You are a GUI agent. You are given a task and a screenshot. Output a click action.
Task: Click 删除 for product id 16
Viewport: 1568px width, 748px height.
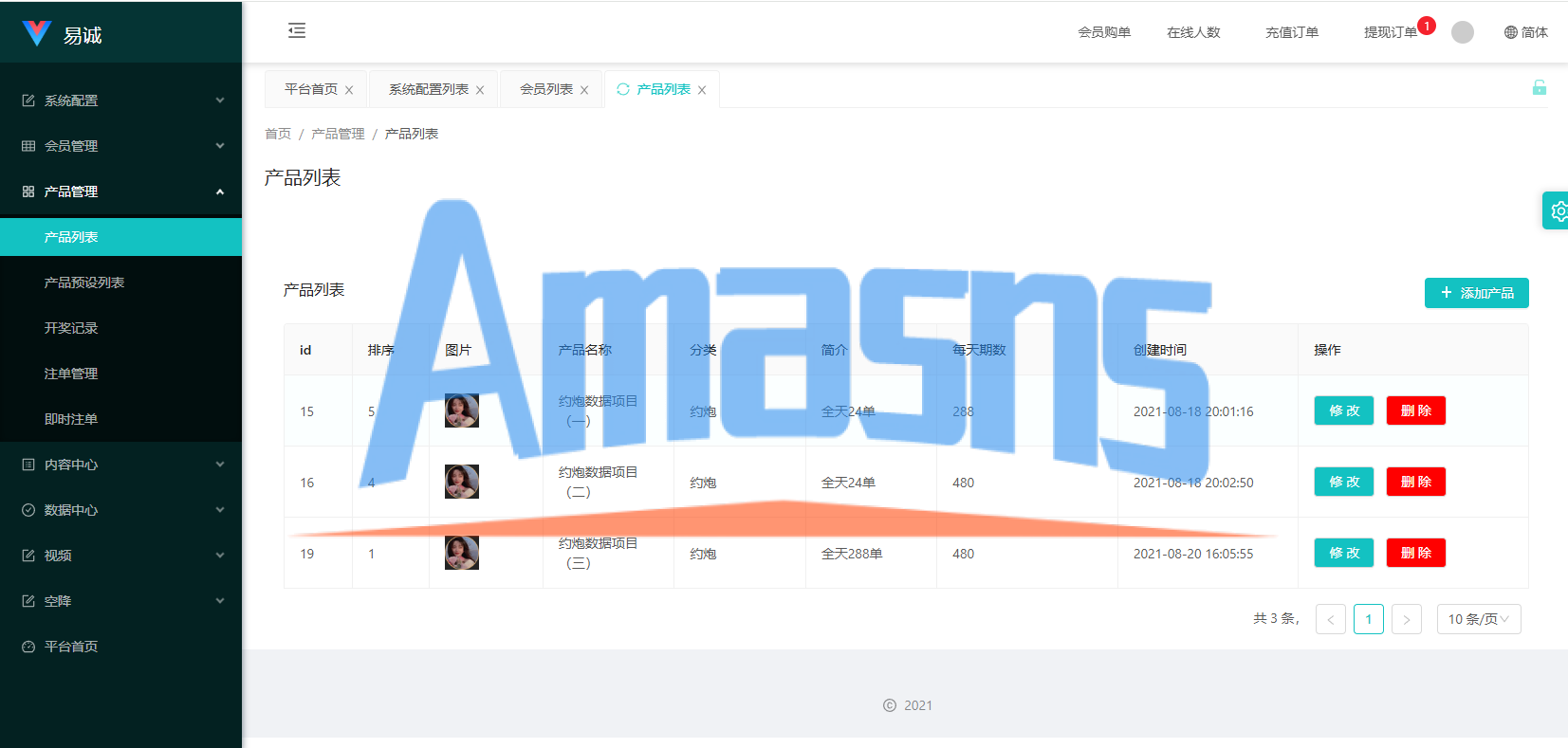pos(1416,482)
